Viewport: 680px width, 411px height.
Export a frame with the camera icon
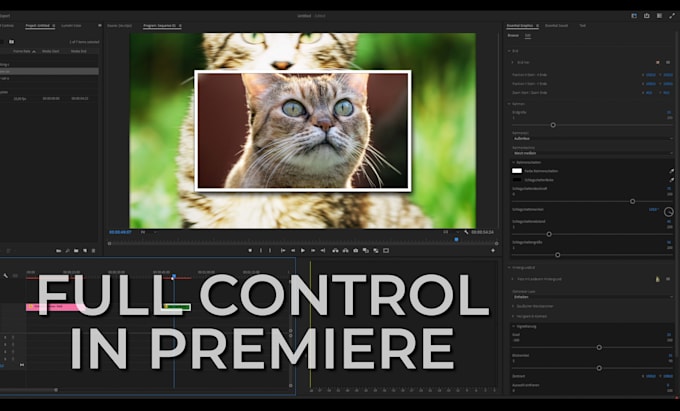click(x=356, y=251)
